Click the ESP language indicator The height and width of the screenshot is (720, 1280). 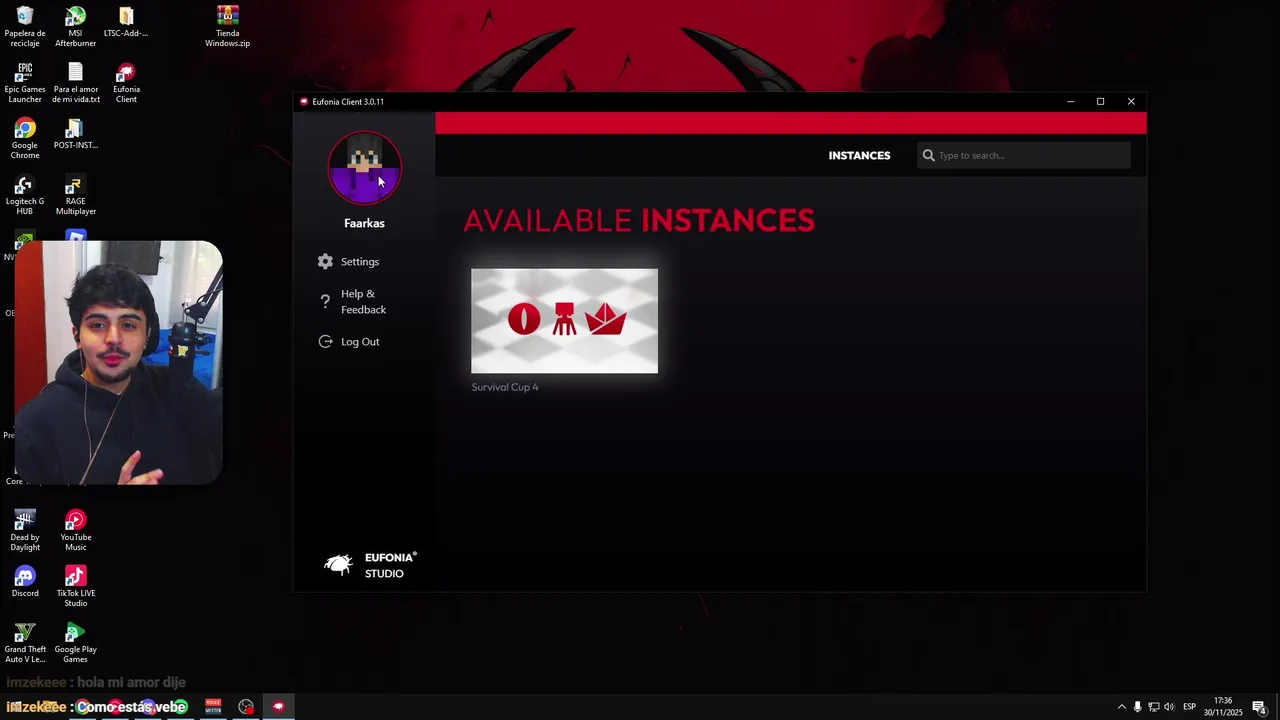coord(1189,707)
